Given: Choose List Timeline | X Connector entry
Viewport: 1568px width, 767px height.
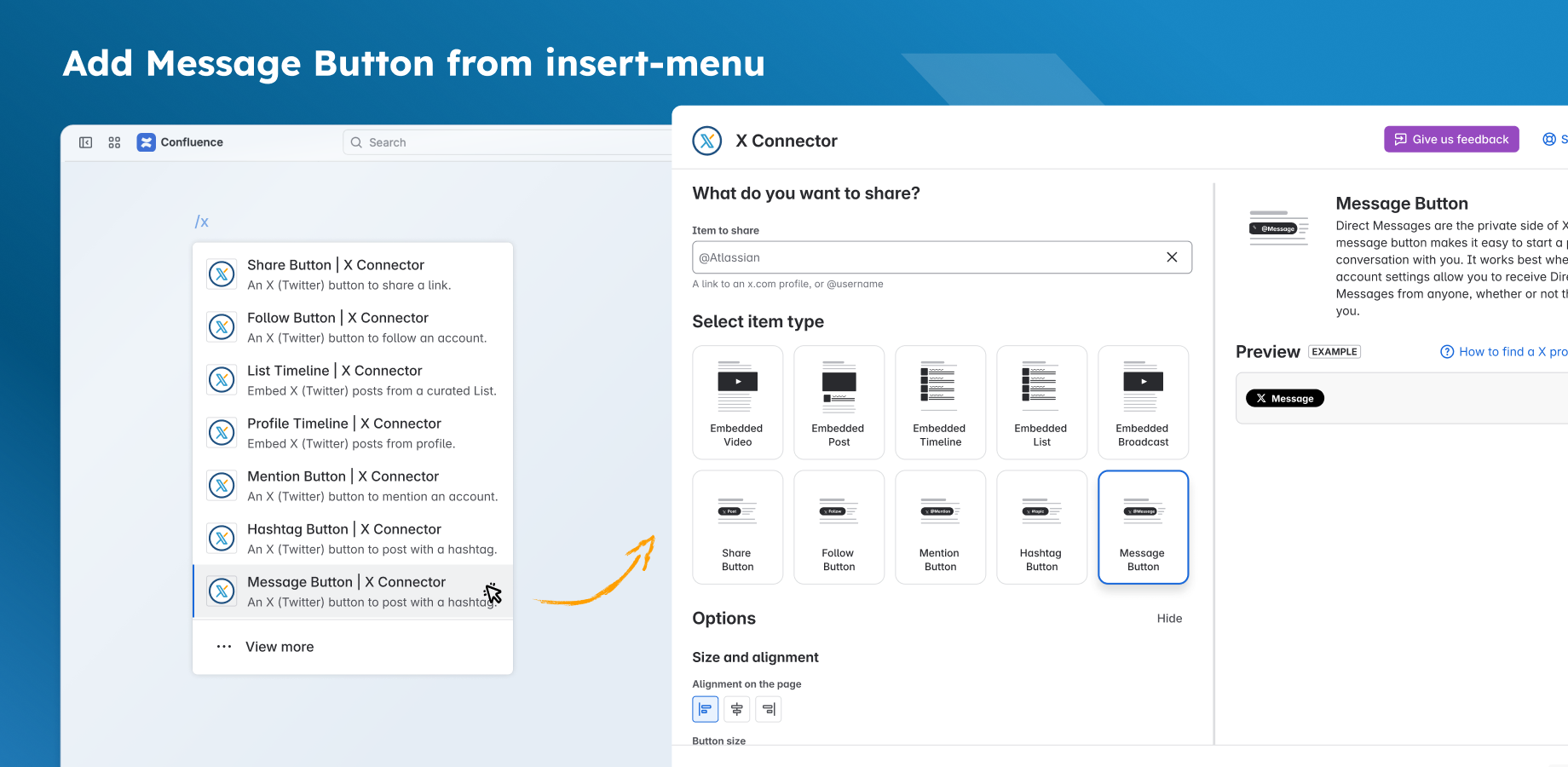Looking at the screenshot, I should (353, 380).
